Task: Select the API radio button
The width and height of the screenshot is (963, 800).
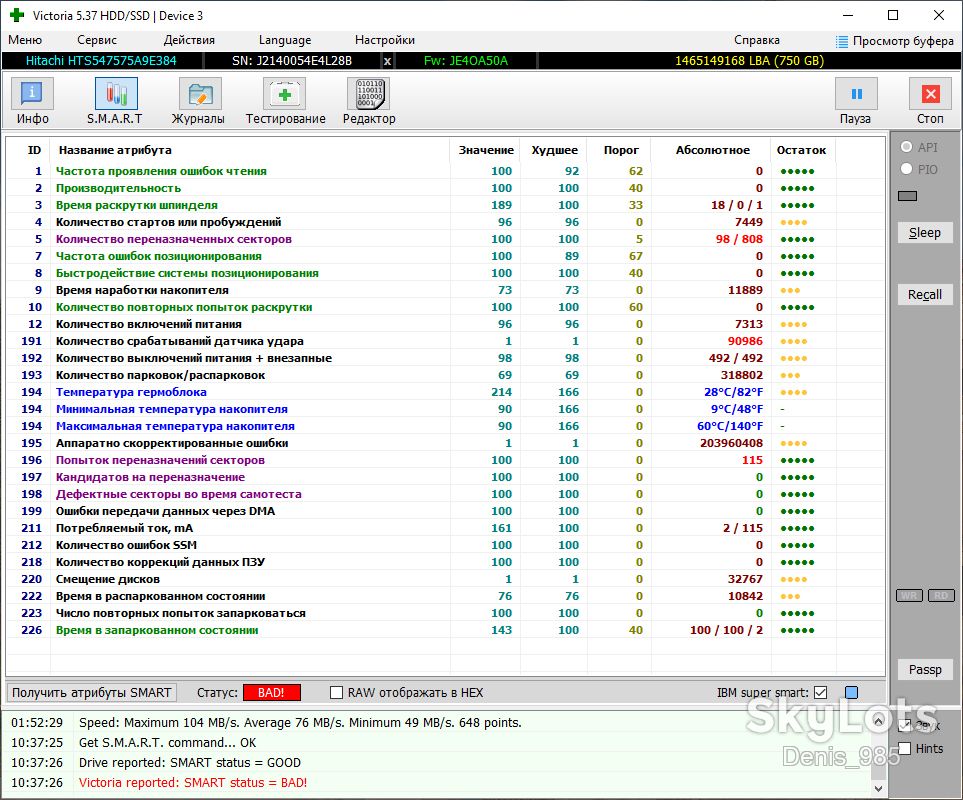Action: pyautogui.click(x=906, y=147)
